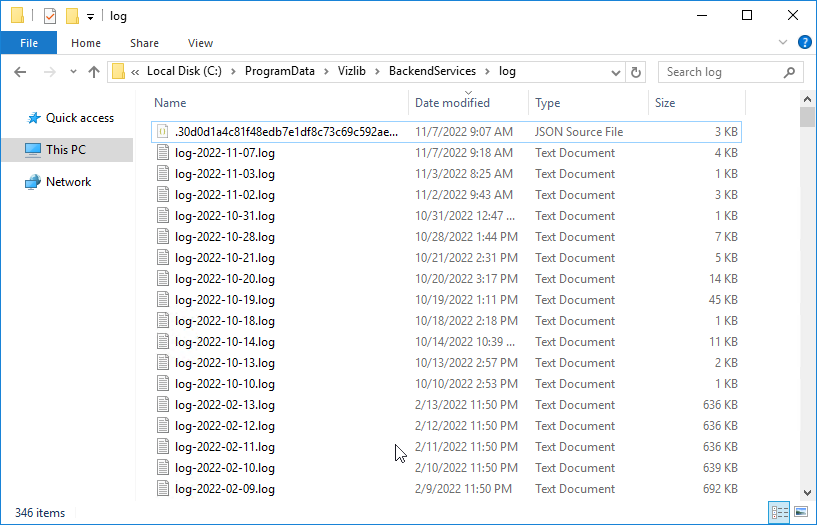The width and height of the screenshot is (817, 525).
Task: Open the Recent locations dropdown arrow
Action: pyautogui.click(x=73, y=72)
